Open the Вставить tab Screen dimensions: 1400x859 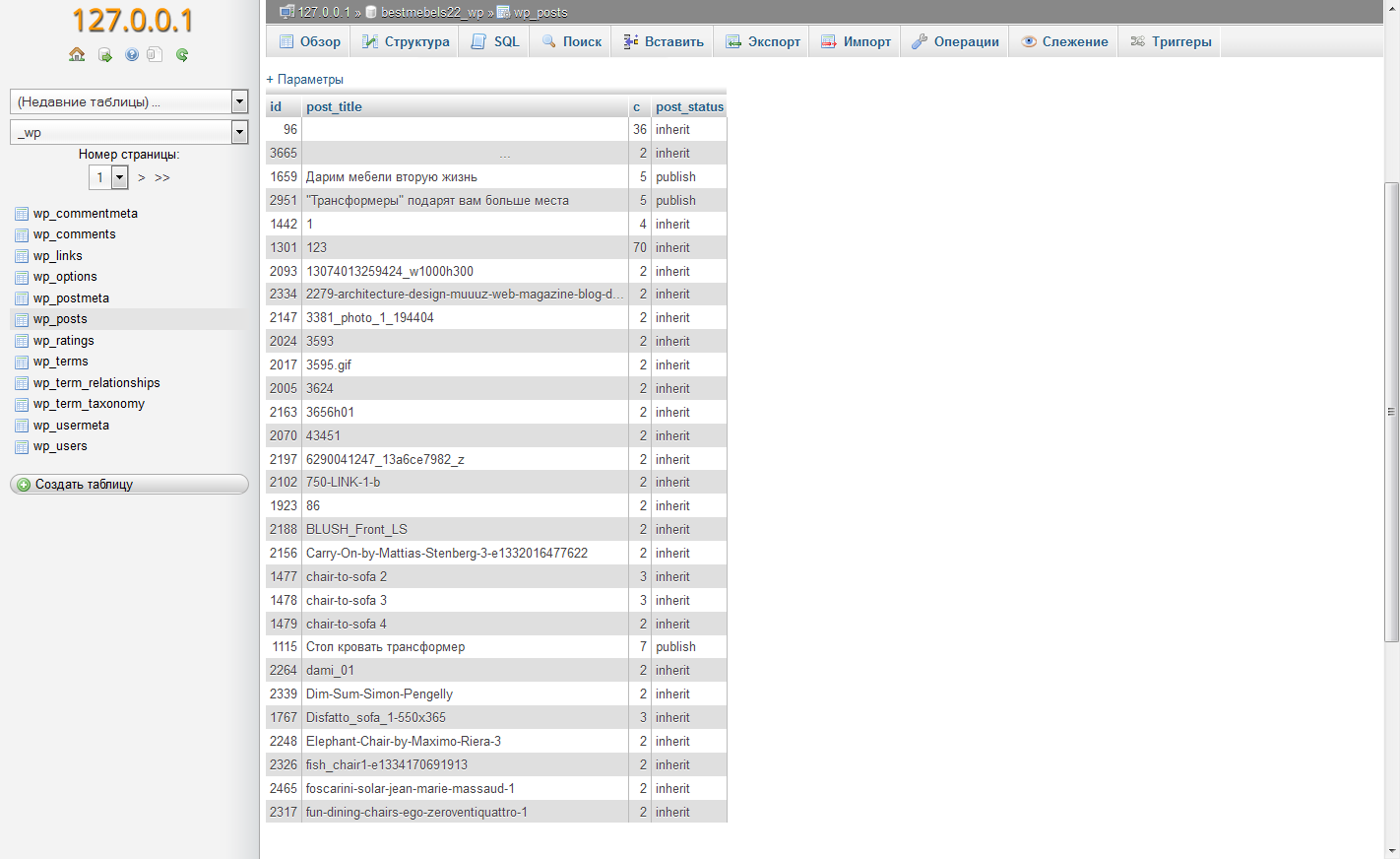click(664, 41)
